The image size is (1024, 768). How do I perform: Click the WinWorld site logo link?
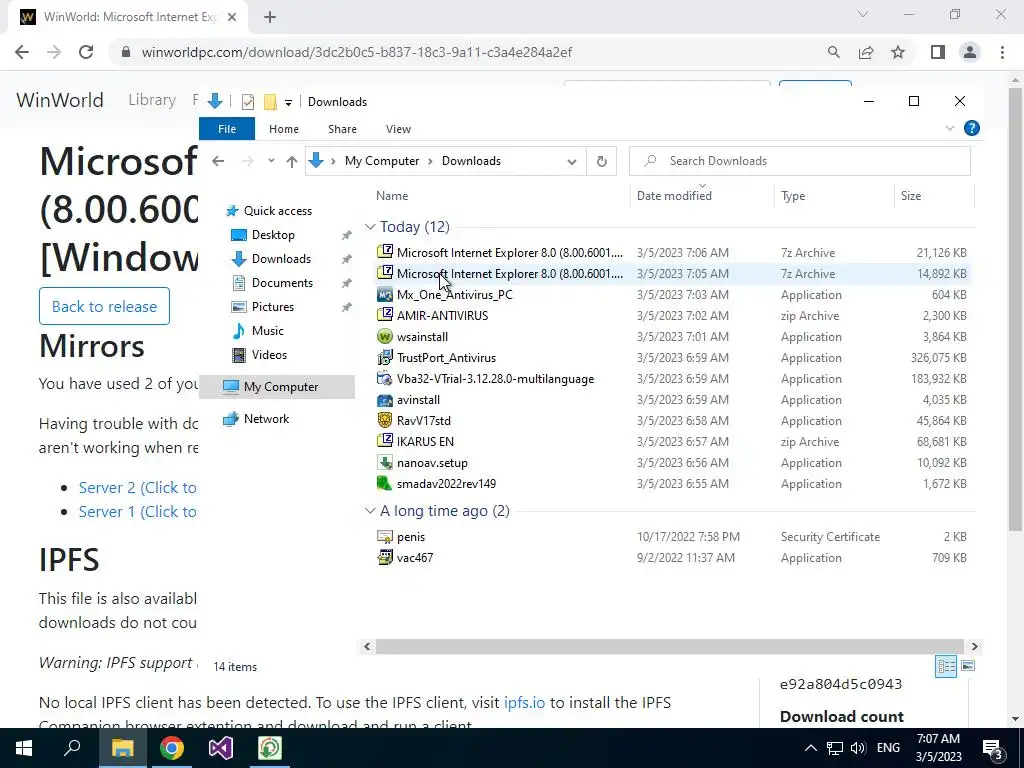coord(59,100)
